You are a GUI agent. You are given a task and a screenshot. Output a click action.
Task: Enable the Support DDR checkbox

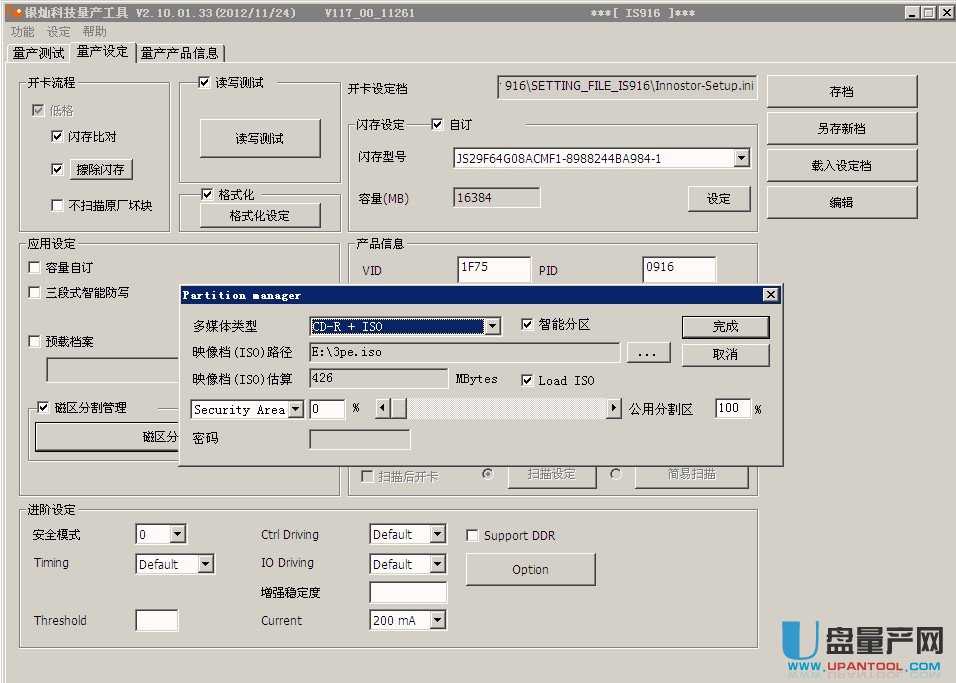tap(473, 536)
